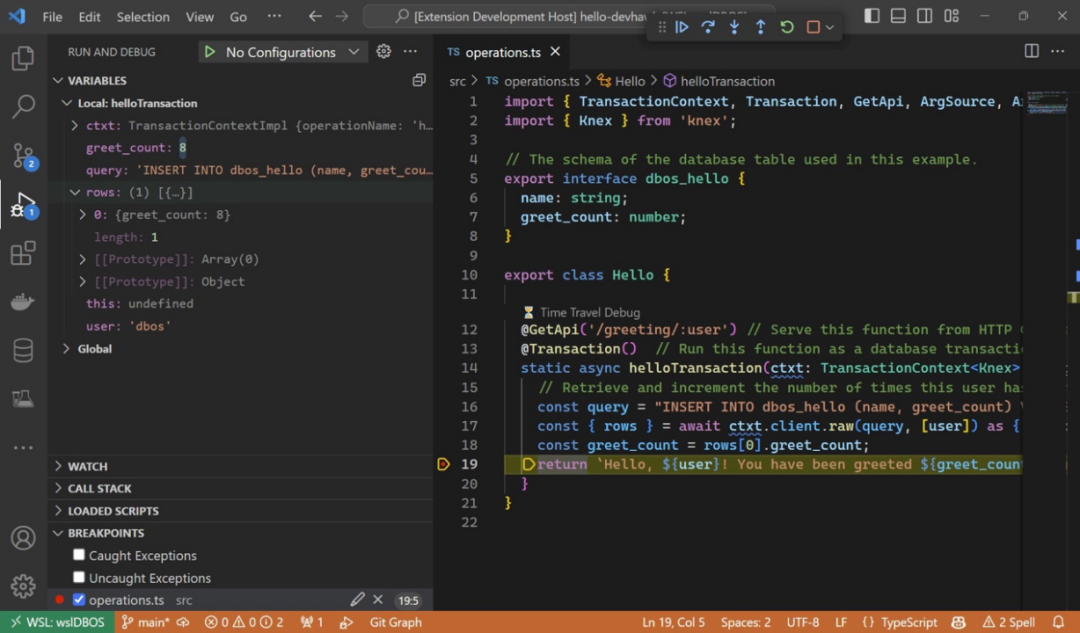Toggle the bottom panel layout button
Image resolution: width=1080 pixels, height=633 pixels.
click(x=898, y=16)
